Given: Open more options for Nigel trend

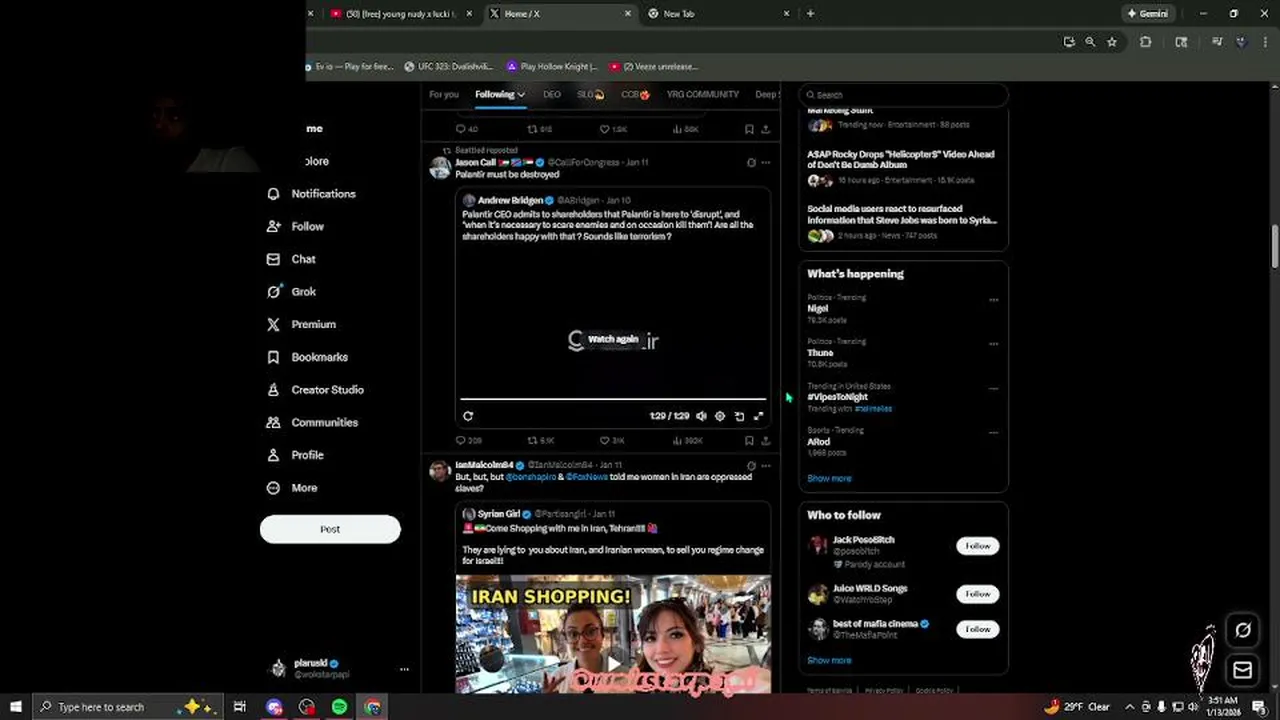Looking at the screenshot, I should (x=993, y=300).
